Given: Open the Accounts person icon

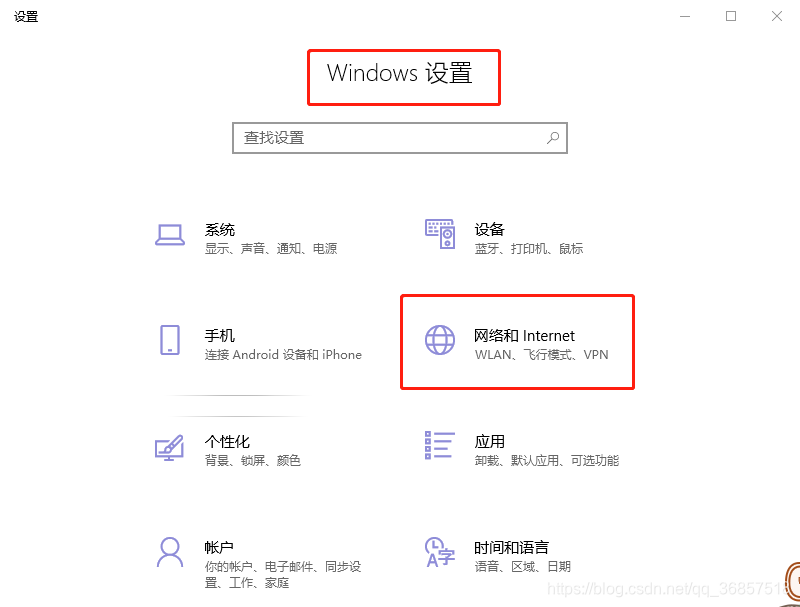Looking at the screenshot, I should [170, 552].
